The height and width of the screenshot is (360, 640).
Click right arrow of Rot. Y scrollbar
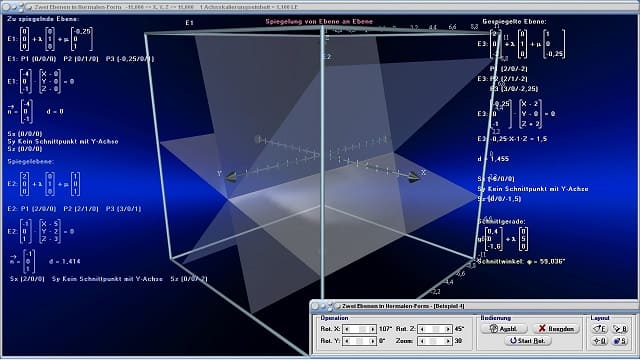pos(372,341)
